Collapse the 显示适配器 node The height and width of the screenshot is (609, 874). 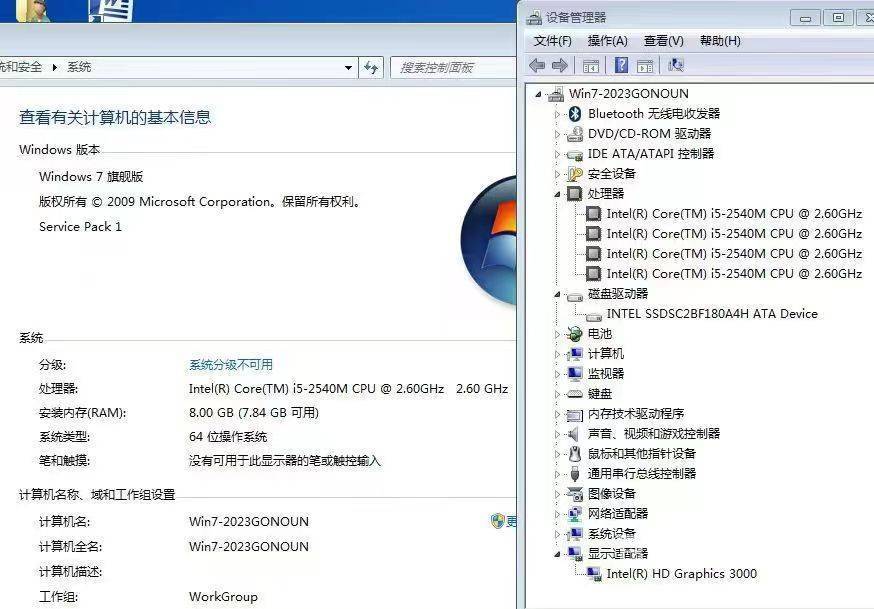557,554
